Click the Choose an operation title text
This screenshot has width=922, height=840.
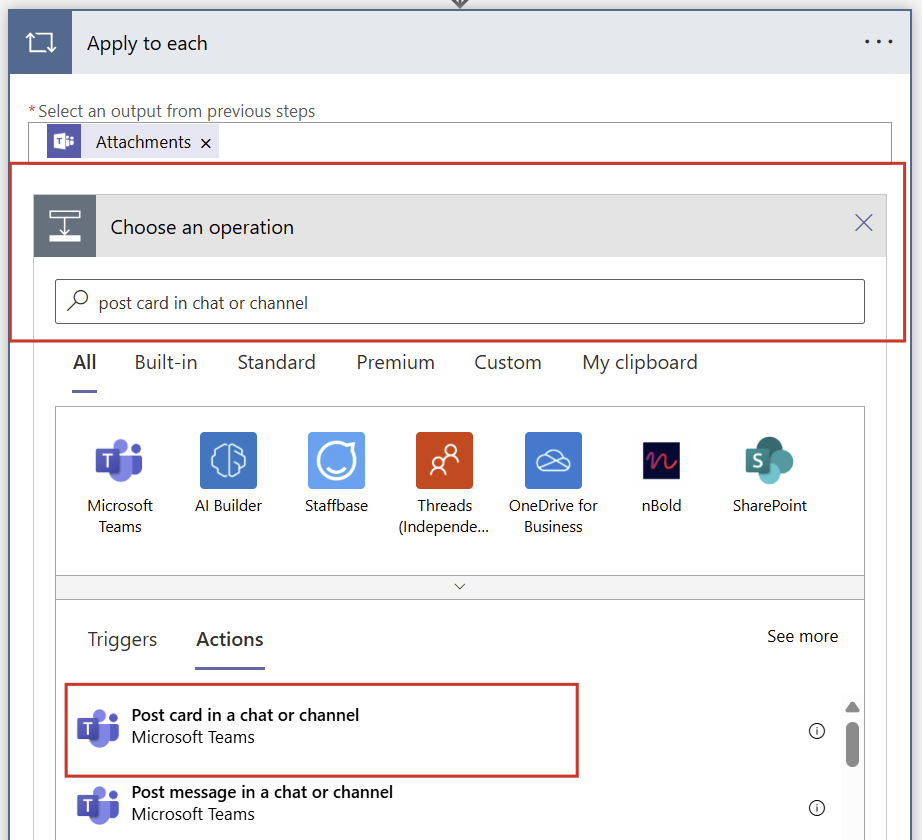202,227
